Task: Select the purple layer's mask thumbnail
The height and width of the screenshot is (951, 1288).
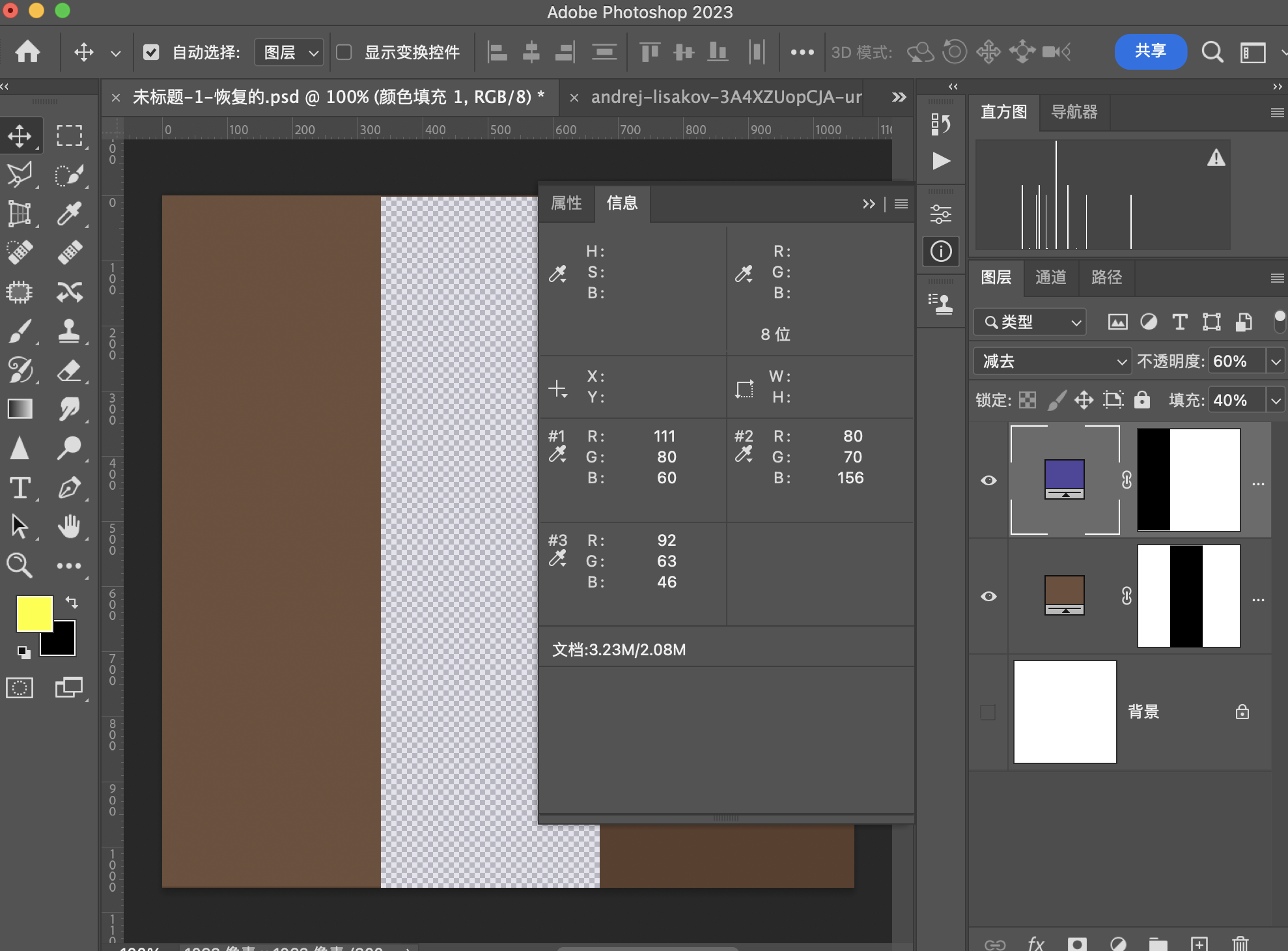Action: pos(1188,480)
